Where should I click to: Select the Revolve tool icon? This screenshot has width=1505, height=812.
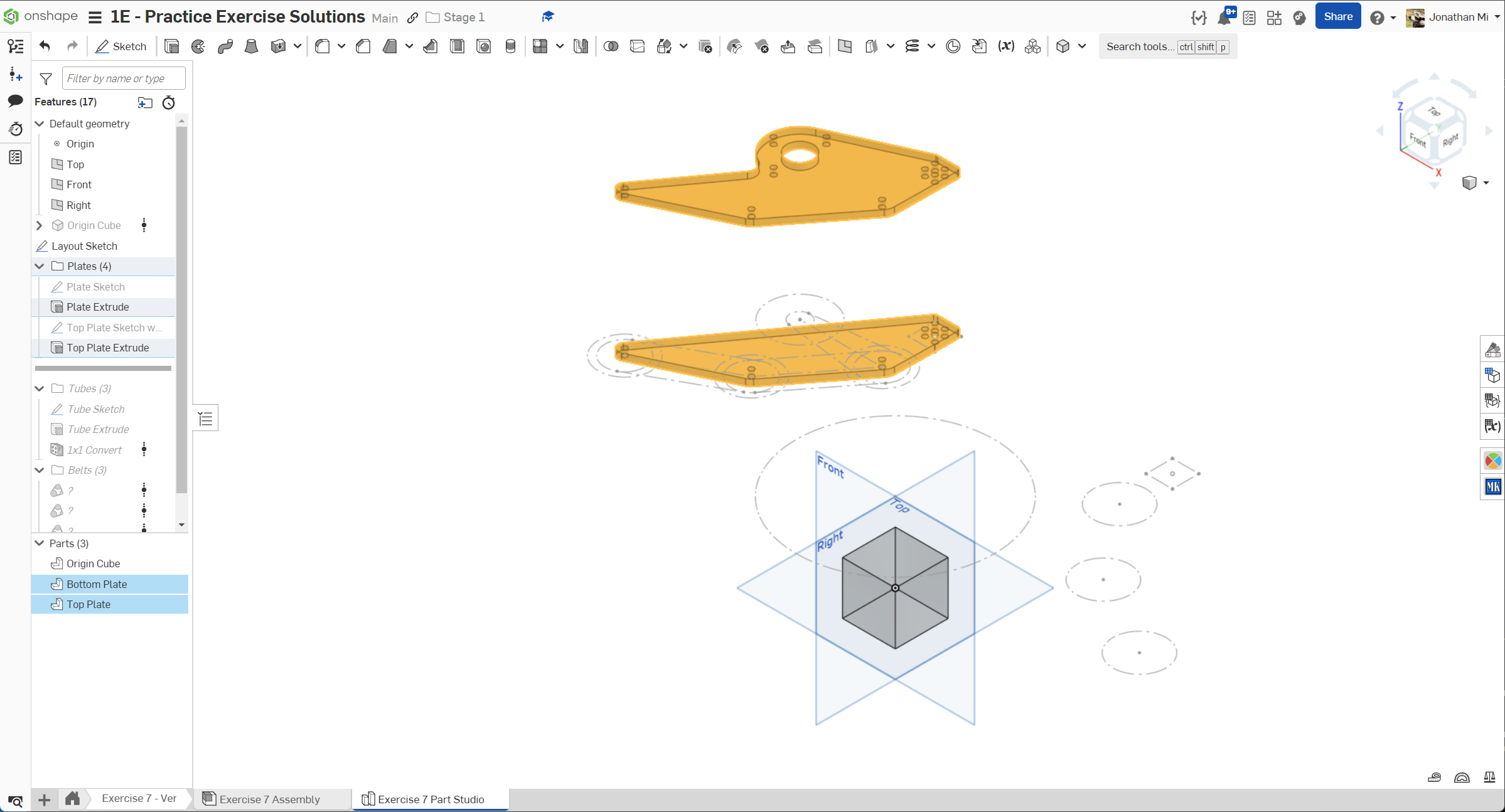point(198,46)
